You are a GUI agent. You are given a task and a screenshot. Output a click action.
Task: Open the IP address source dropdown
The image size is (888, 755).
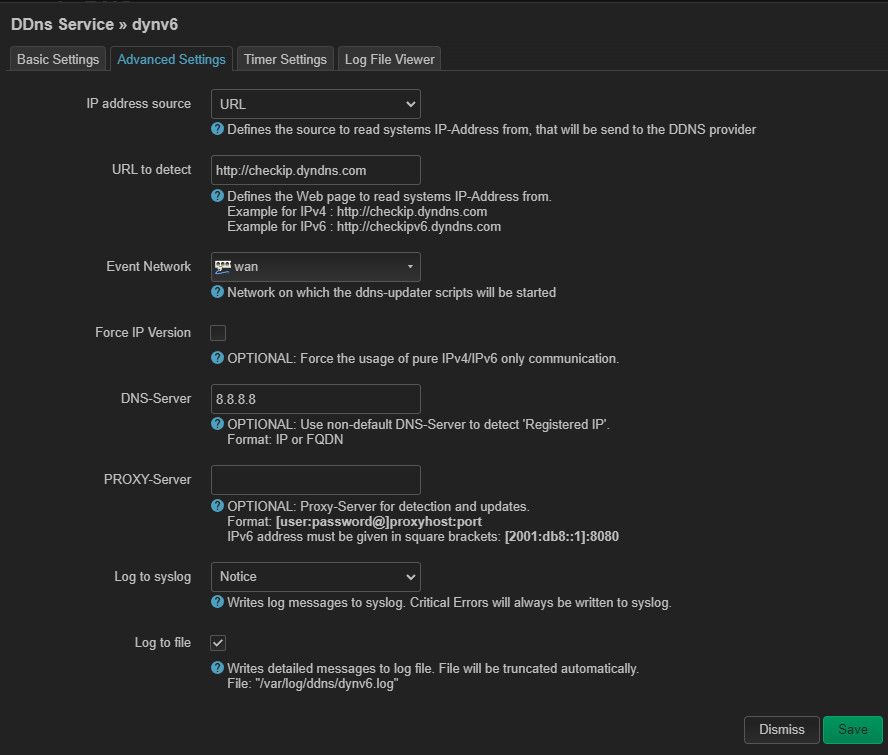[315, 104]
